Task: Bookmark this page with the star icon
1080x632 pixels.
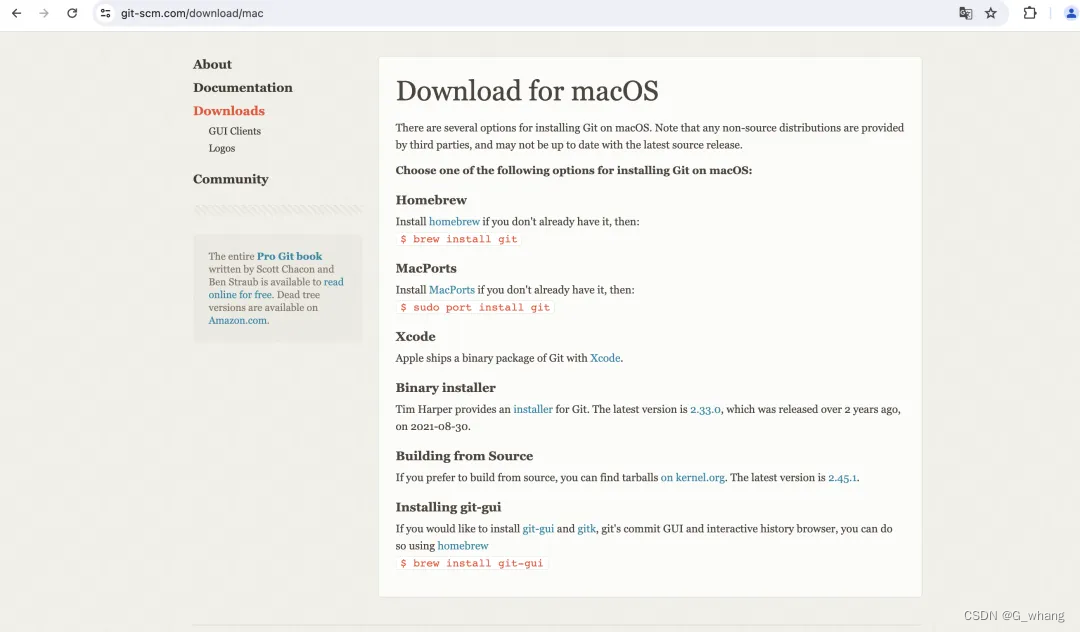Action: pos(990,13)
